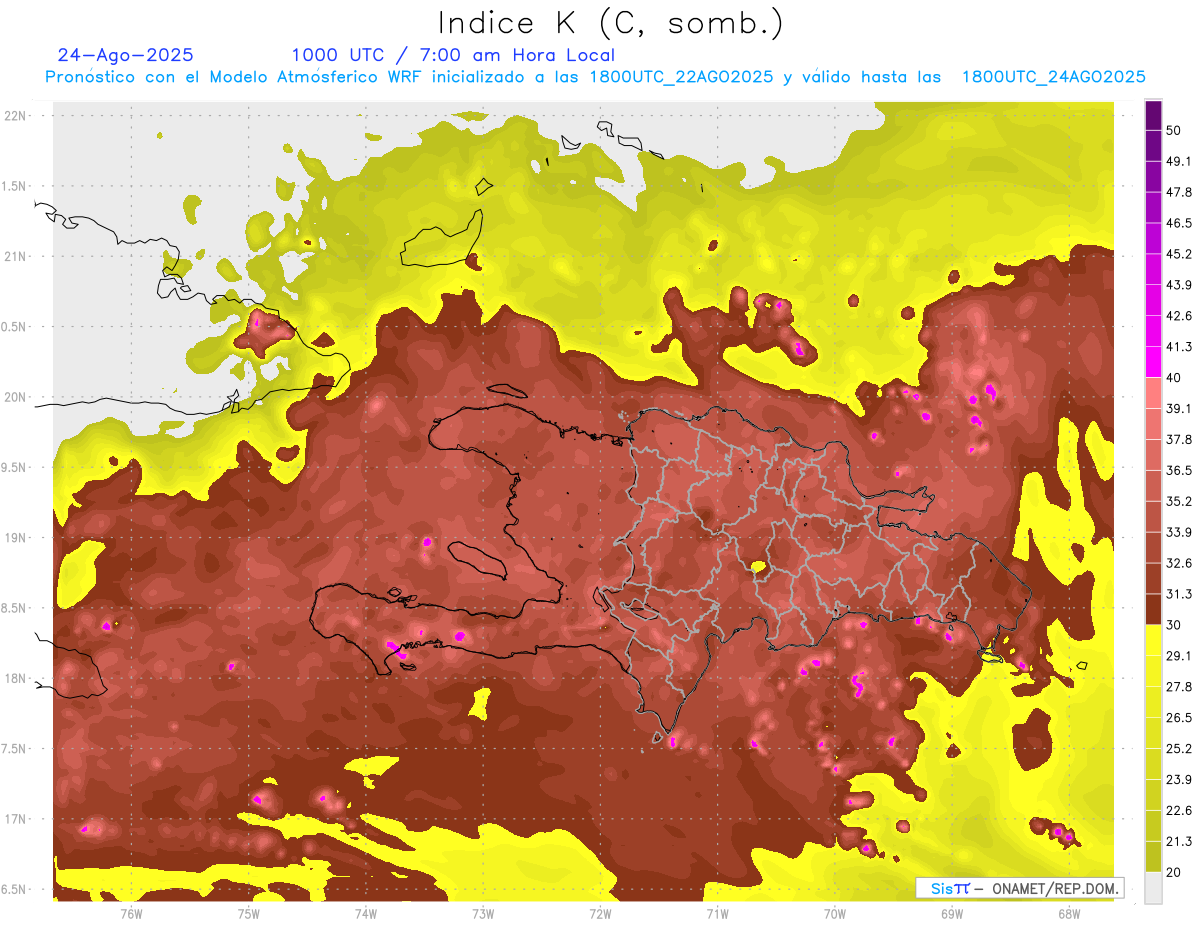Click the legend value "47.8"

point(1179,192)
